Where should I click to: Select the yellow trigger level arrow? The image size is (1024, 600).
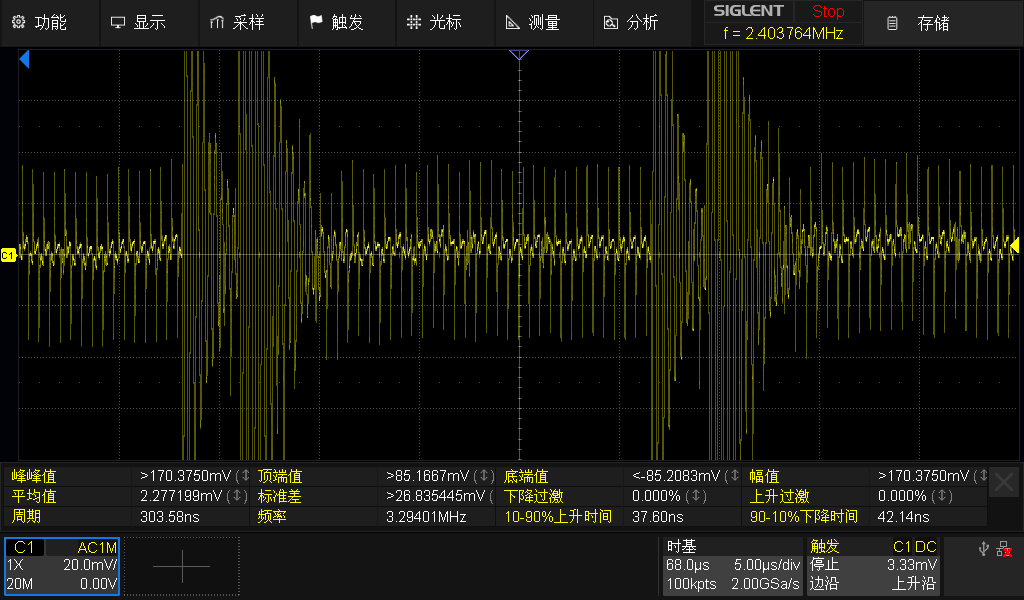coord(1015,245)
